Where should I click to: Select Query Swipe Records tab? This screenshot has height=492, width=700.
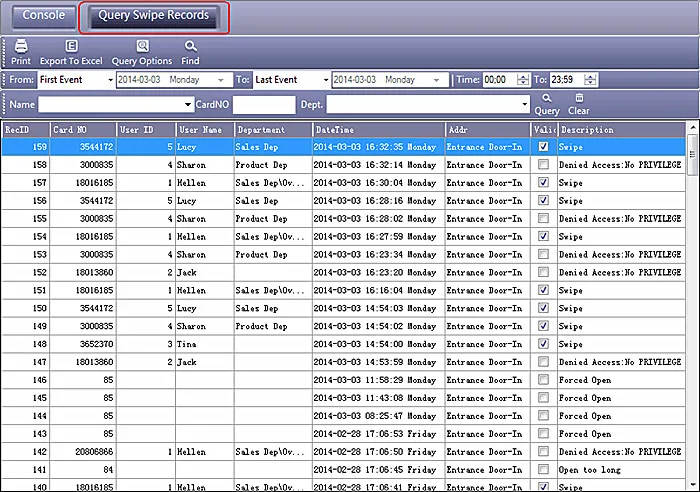pyautogui.click(x=154, y=16)
